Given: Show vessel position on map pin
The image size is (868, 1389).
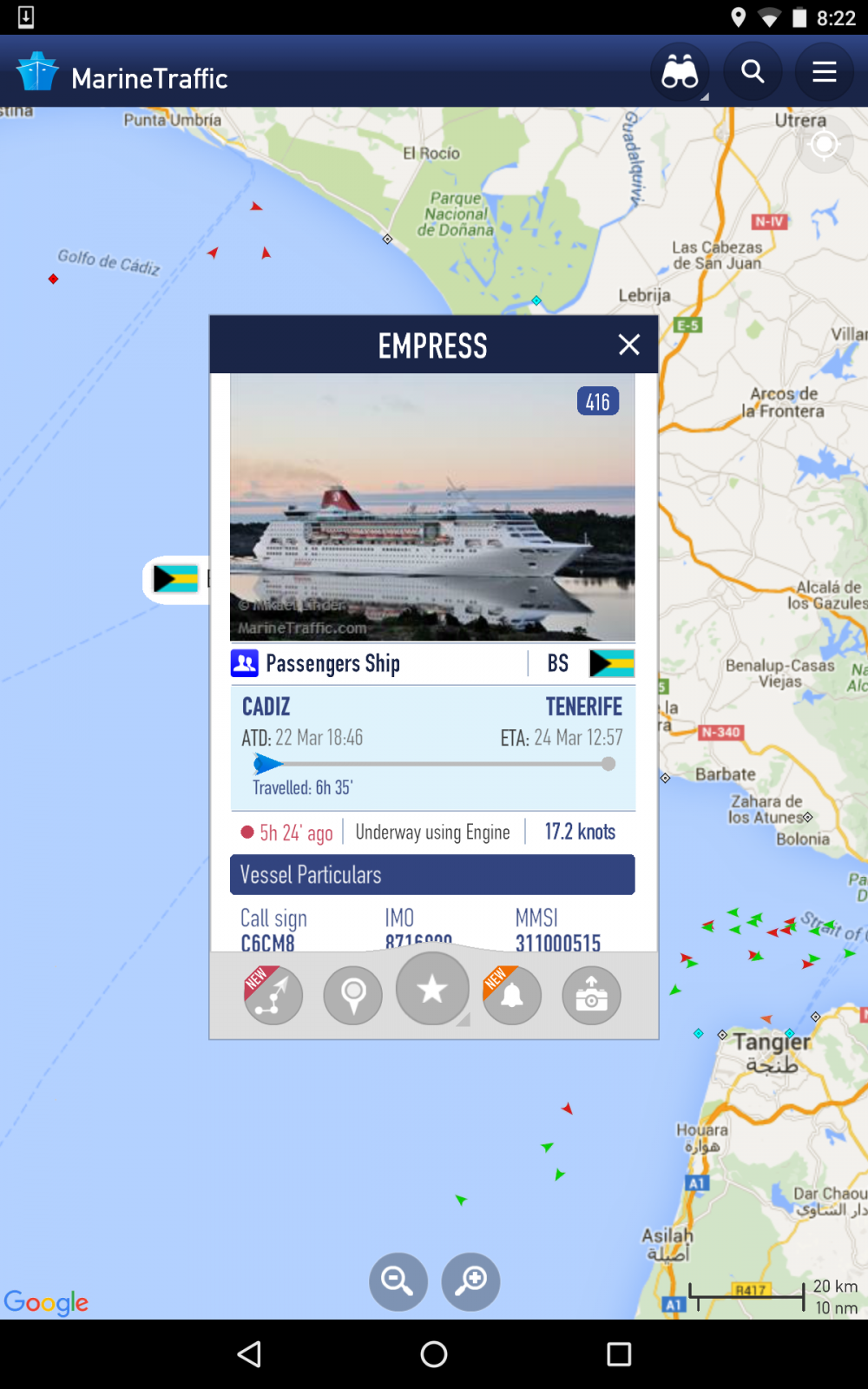Looking at the screenshot, I should [353, 996].
